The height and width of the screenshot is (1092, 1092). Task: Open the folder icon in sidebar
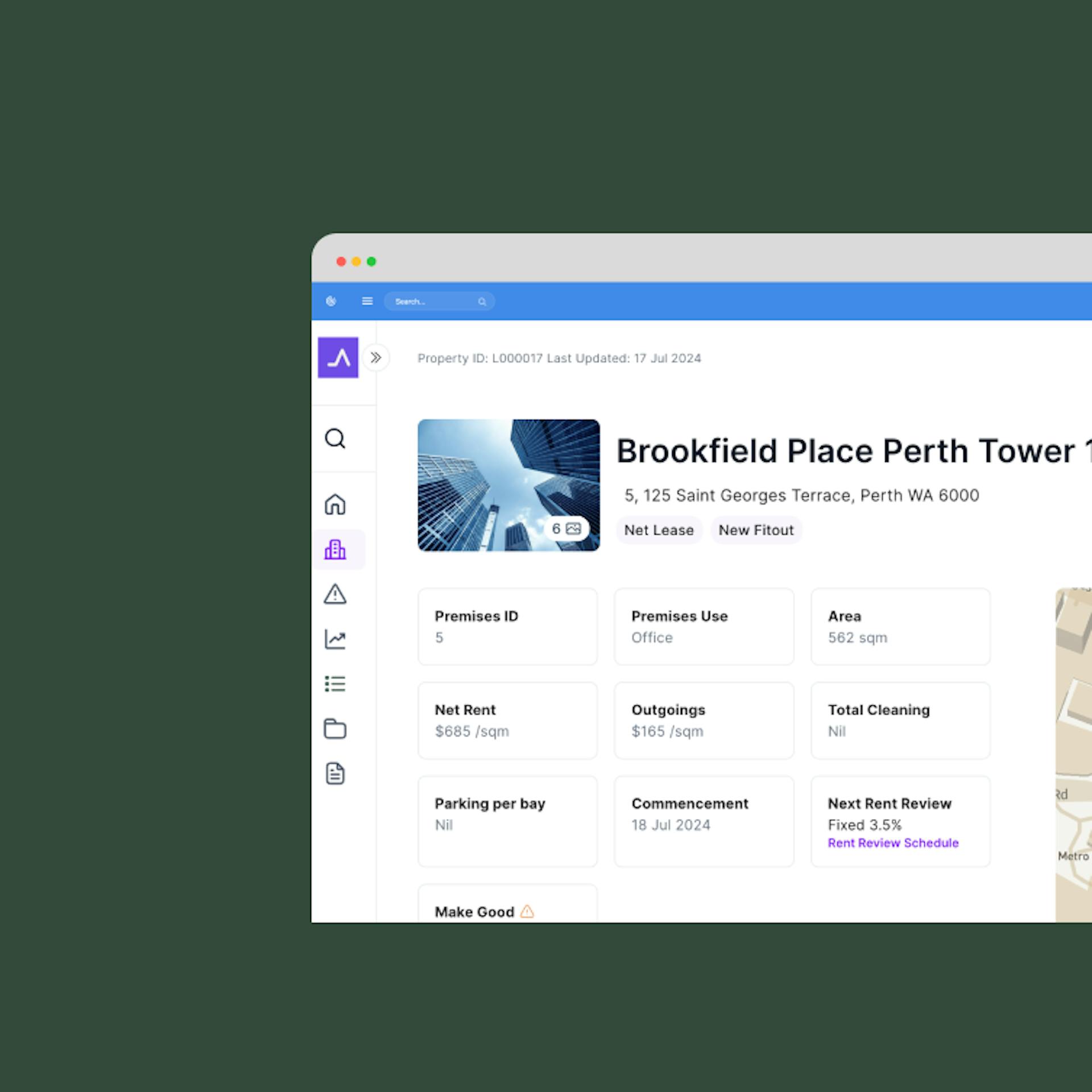[x=335, y=729]
